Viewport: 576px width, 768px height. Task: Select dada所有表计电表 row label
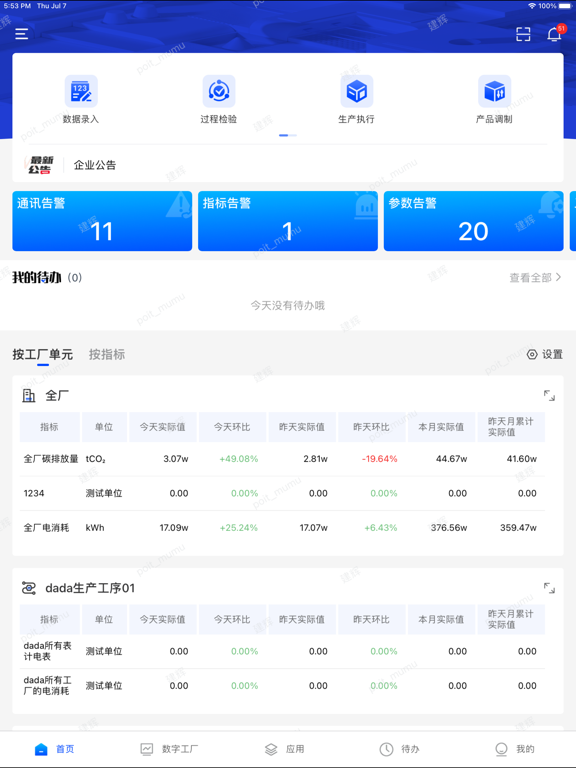coord(48,651)
